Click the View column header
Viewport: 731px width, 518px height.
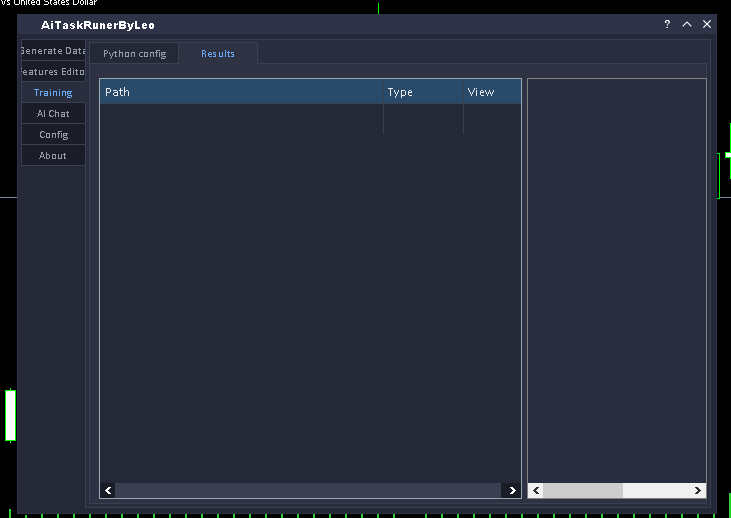click(490, 92)
